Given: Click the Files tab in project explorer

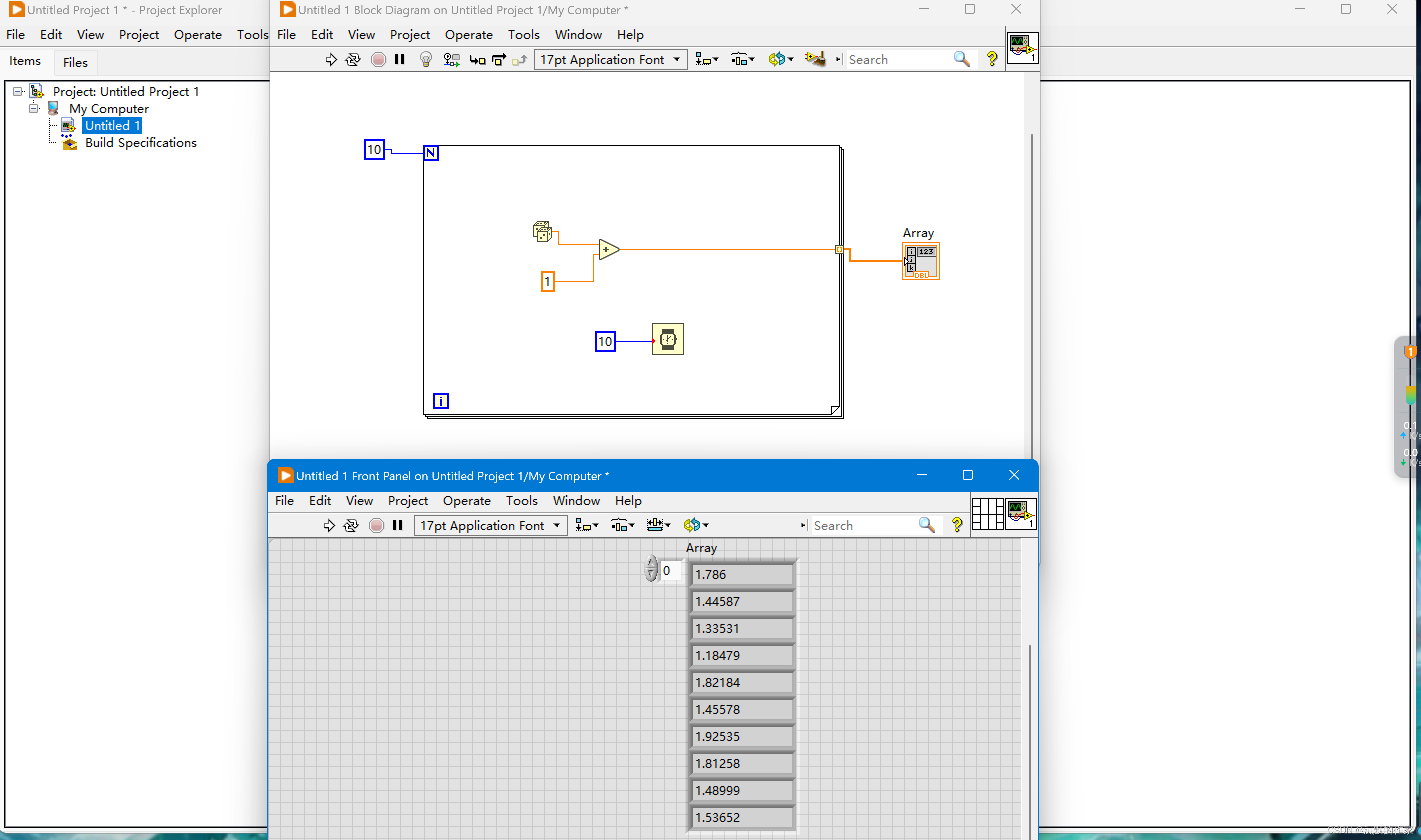Looking at the screenshot, I should [74, 61].
